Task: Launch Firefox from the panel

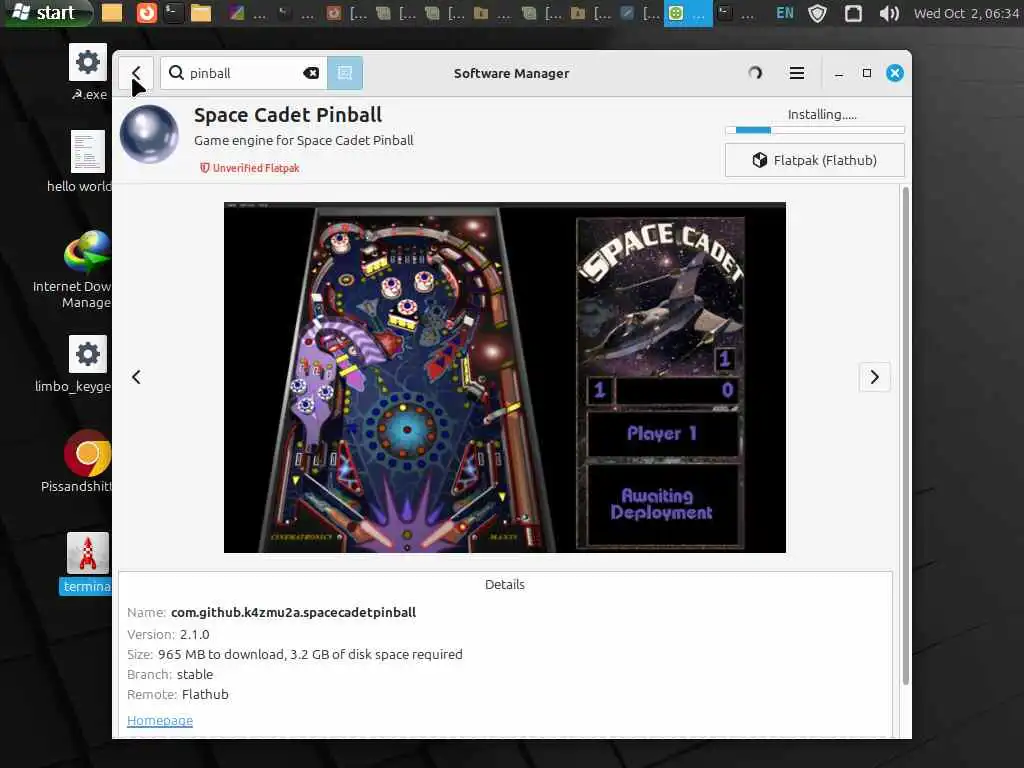Action: point(146,13)
